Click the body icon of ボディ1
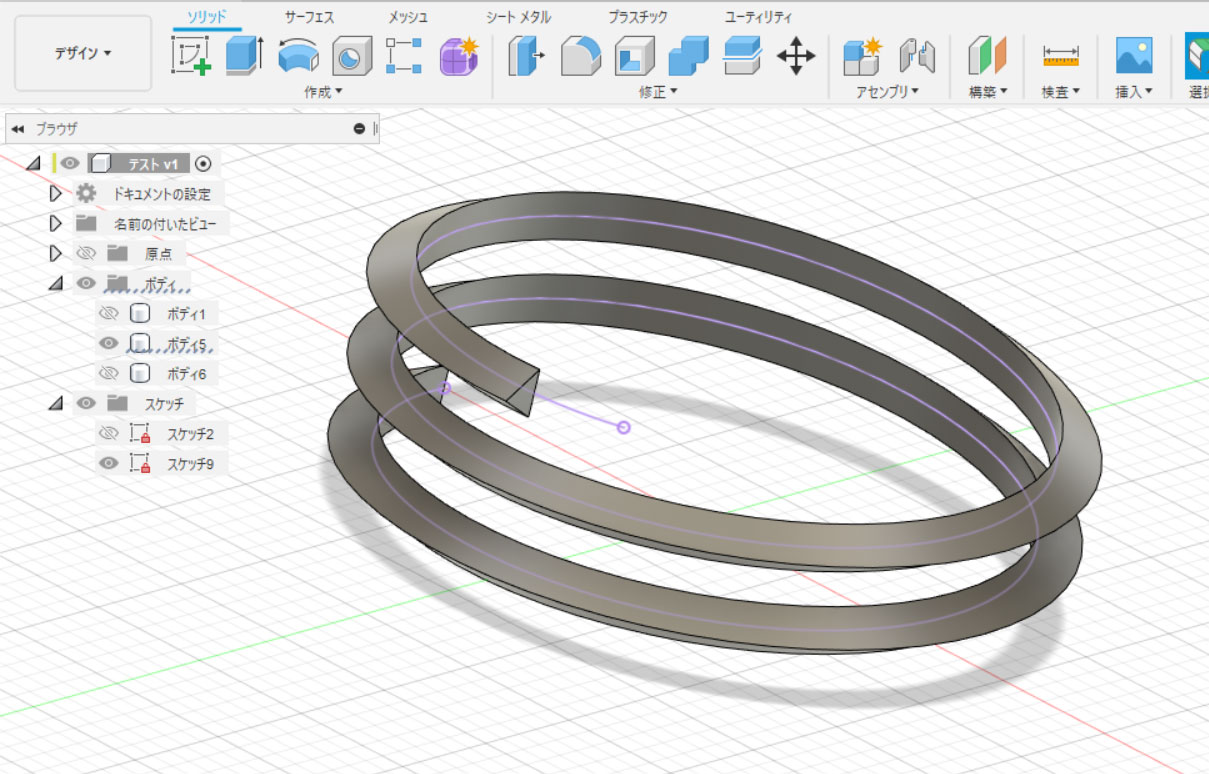Screen dimensions: 1209x774 coord(140,314)
